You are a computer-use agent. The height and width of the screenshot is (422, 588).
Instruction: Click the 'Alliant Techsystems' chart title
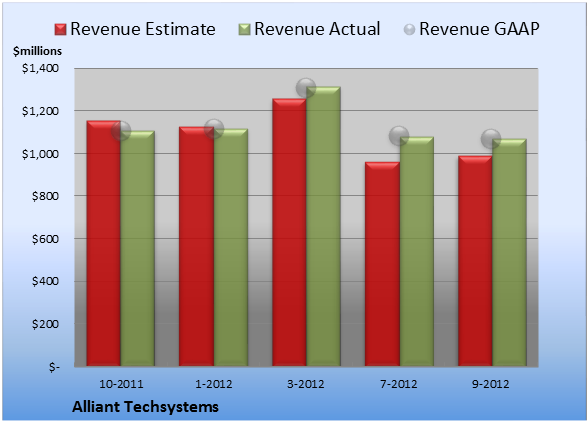click(146, 407)
